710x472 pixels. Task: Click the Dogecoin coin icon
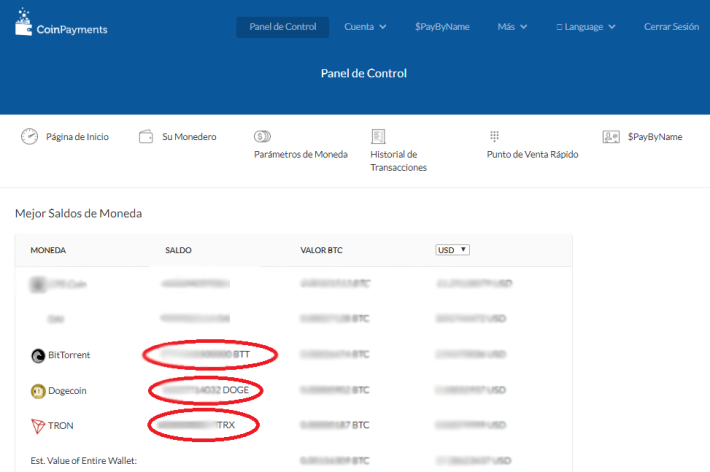tap(38, 391)
